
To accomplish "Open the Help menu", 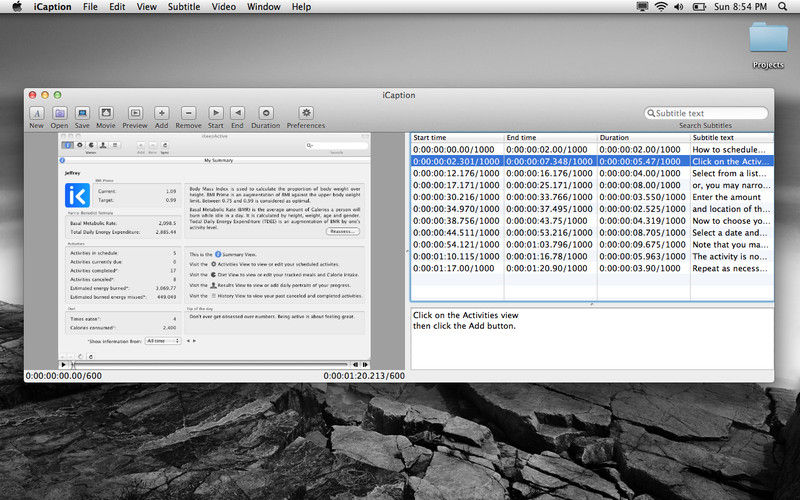I will click(301, 7).
